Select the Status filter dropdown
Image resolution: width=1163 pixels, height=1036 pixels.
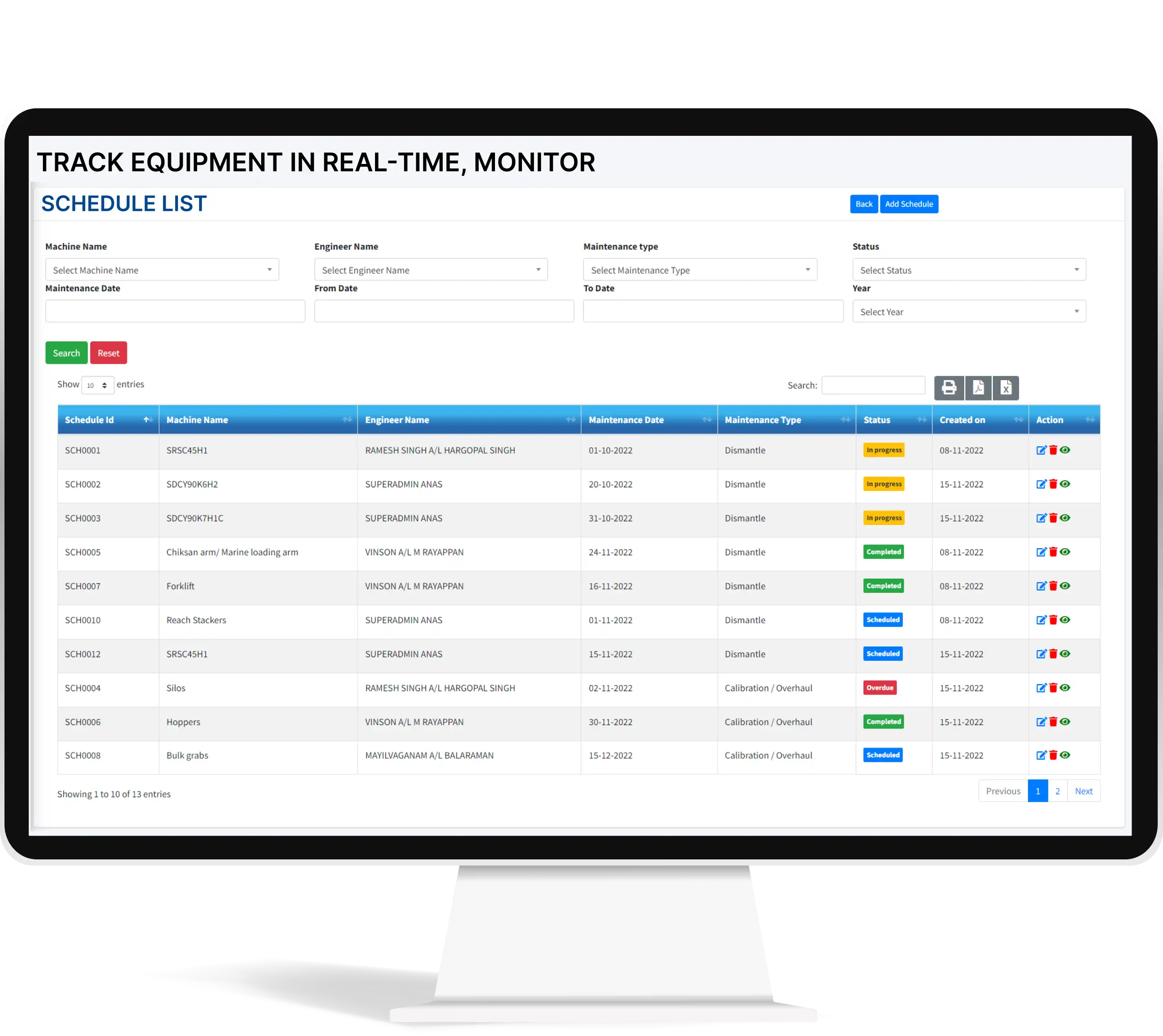tap(965, 270)
